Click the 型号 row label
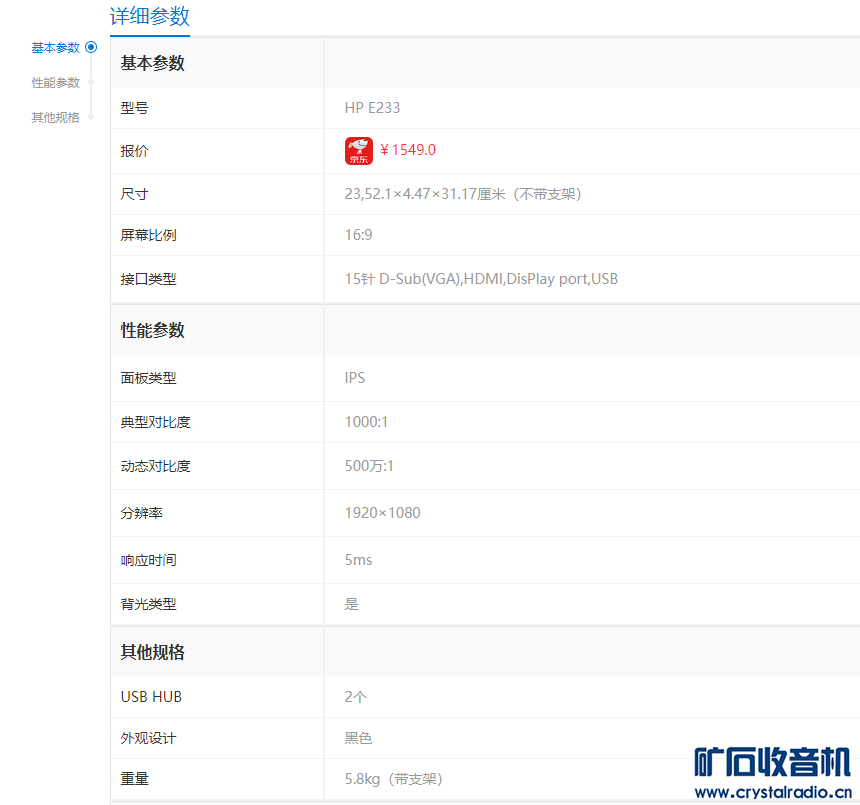The width and height of the screenshot is (860, 805). point(134,108)
